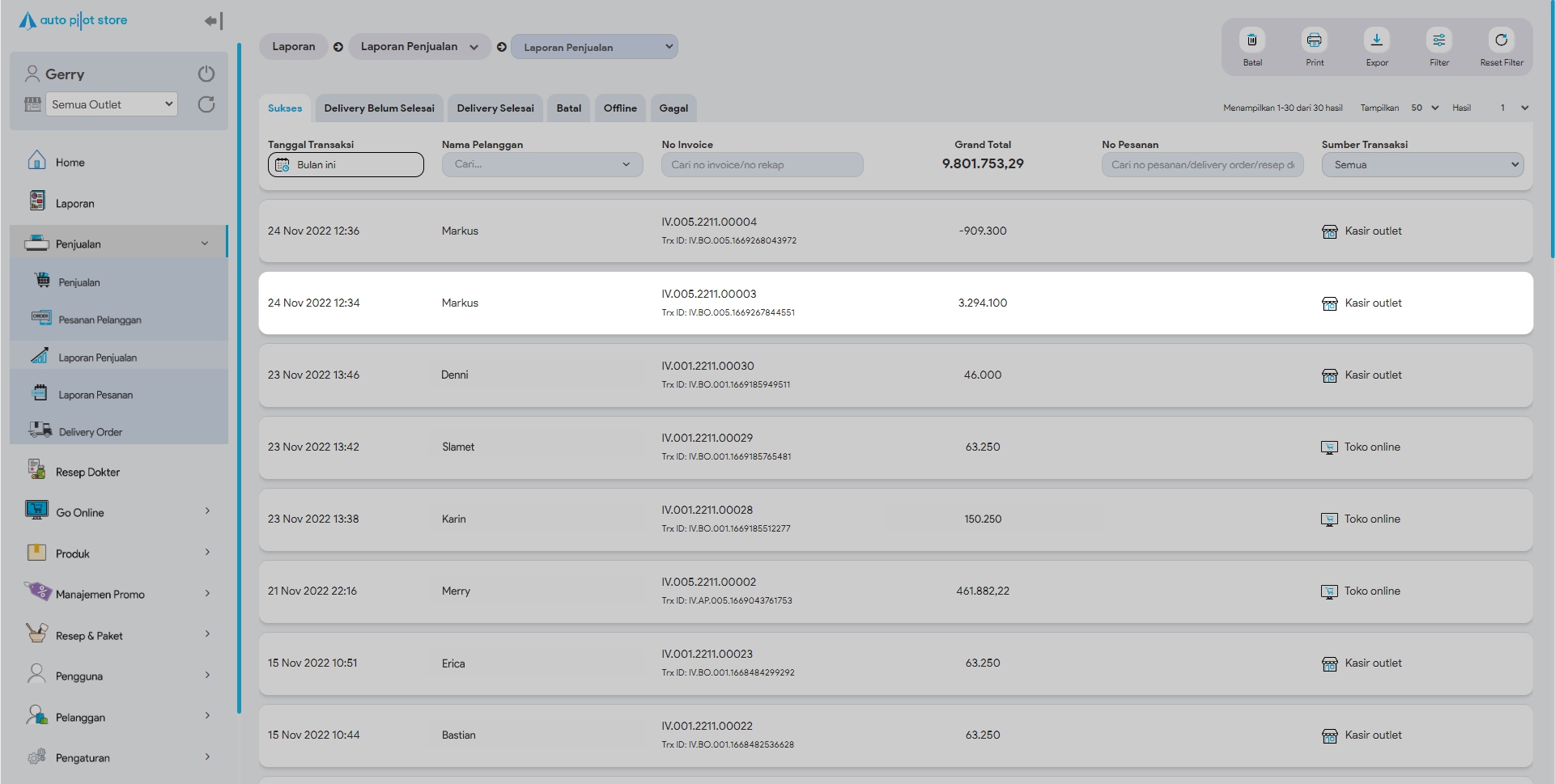Click the Export download icon
Screen dimensions: 1555x784
tap(1376, 40)
